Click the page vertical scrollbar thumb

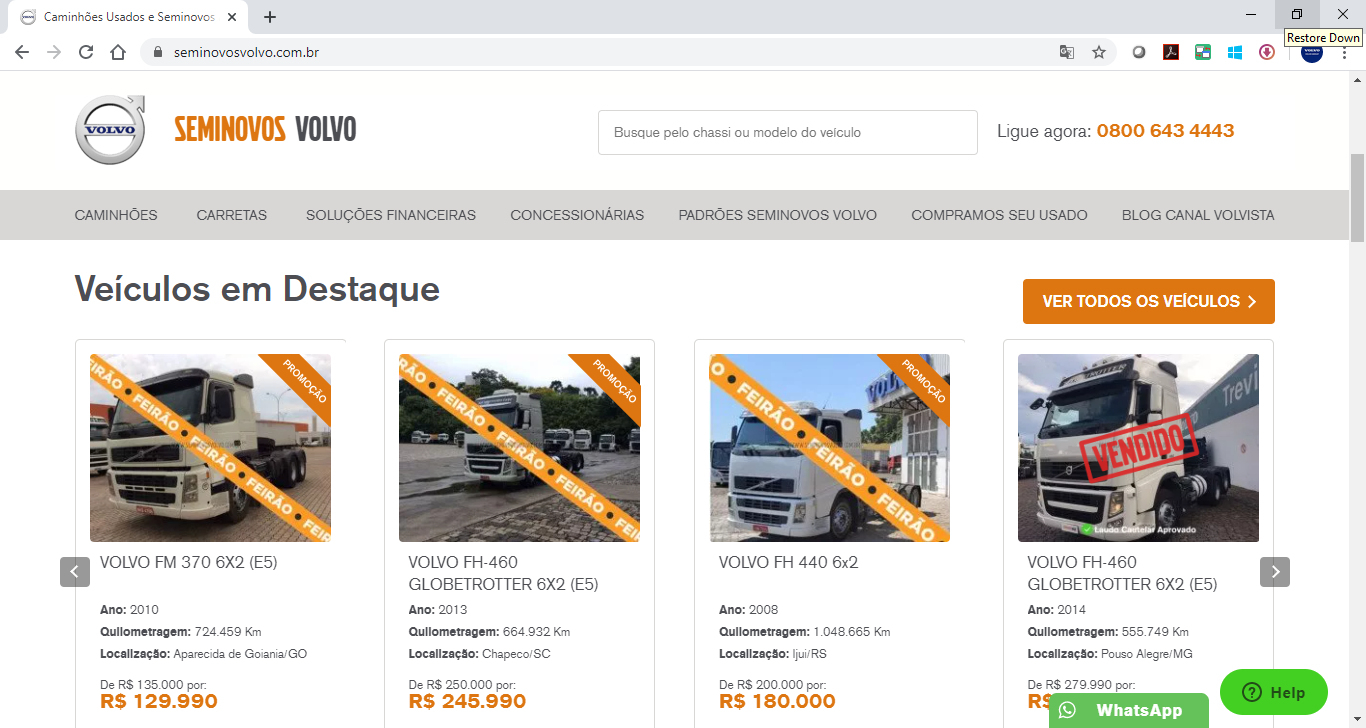pos(1357,197)
